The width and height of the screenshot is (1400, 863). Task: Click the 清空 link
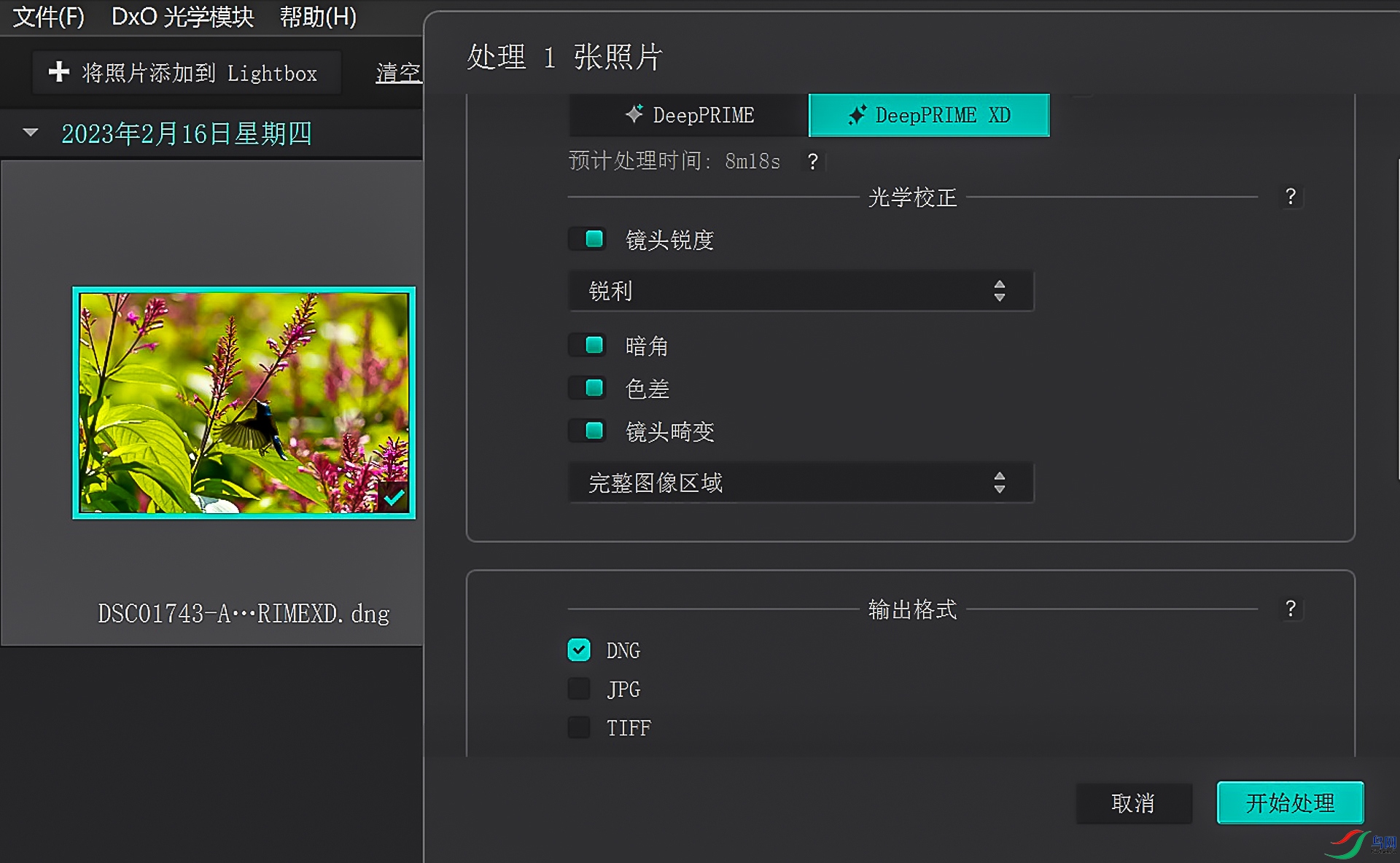click(399, 72)
